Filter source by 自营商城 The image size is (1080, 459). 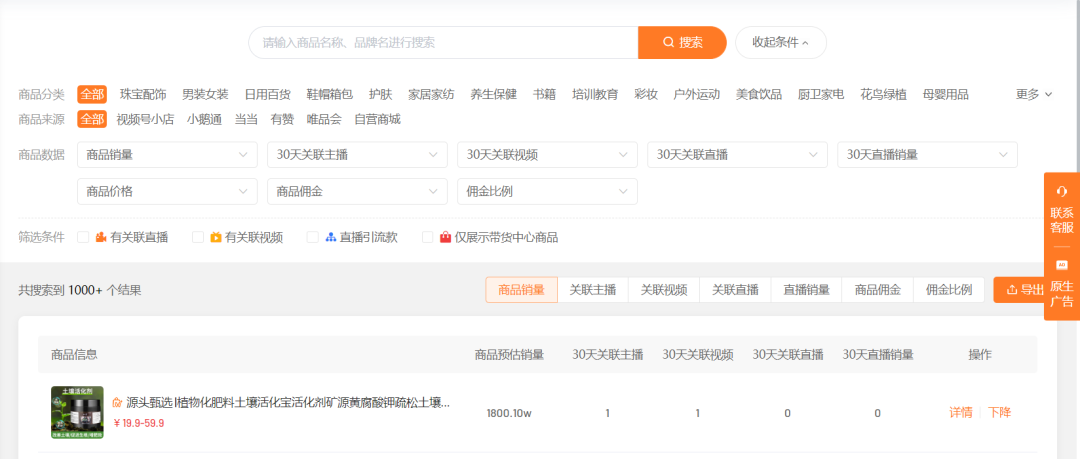377,119
